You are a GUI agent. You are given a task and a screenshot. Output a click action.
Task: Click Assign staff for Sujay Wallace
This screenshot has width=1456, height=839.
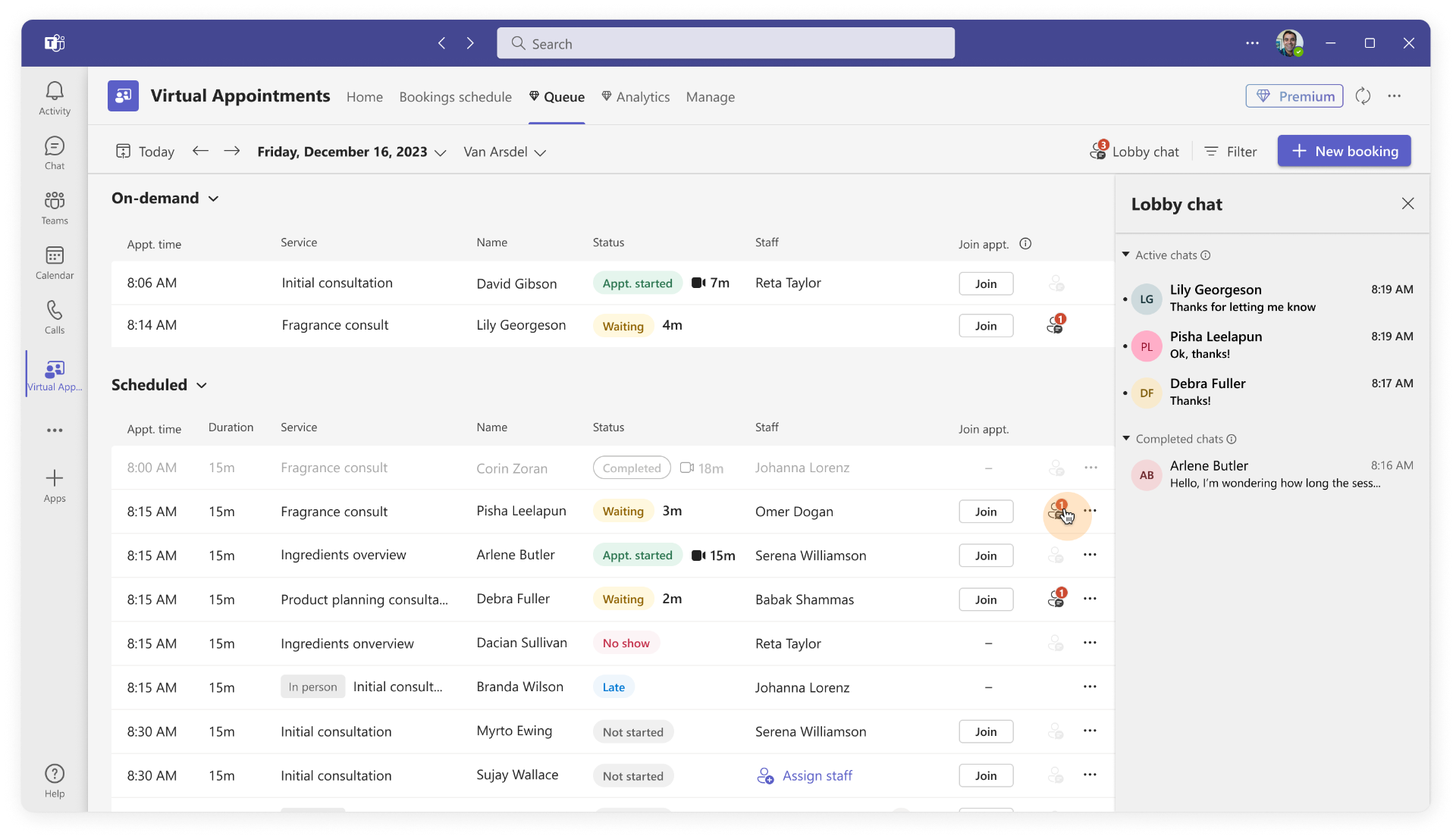point(805,775)
